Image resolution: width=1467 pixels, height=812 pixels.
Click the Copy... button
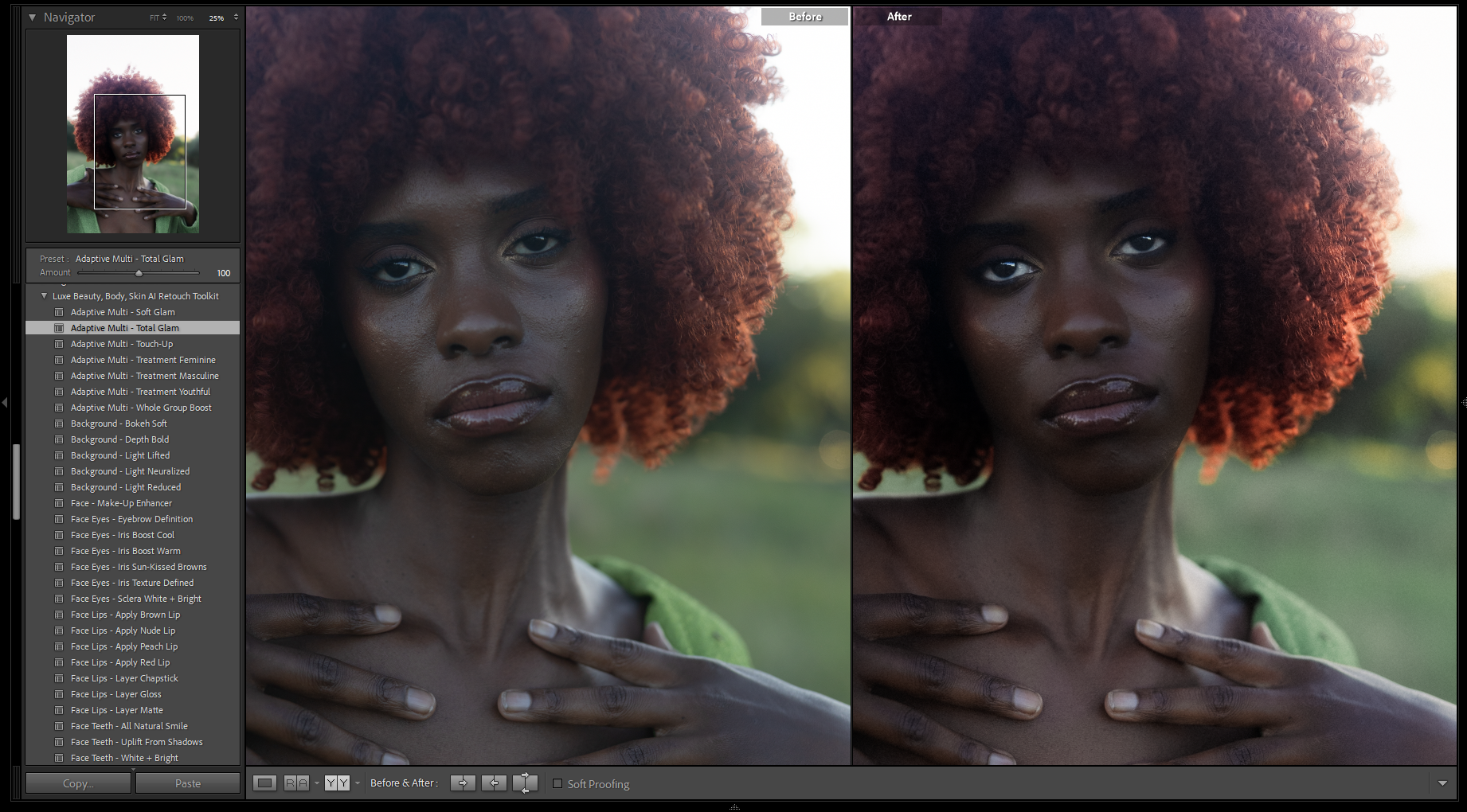click(x=78, y=783)
